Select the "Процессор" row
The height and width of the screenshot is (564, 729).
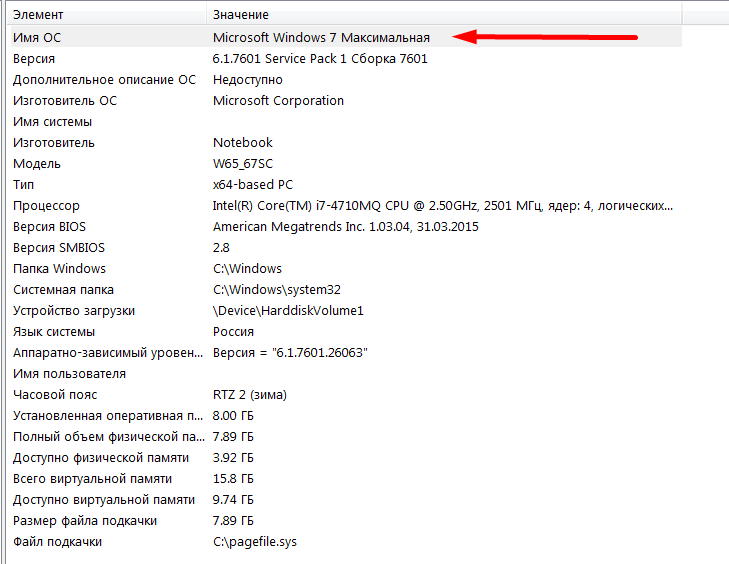(46, 206)
